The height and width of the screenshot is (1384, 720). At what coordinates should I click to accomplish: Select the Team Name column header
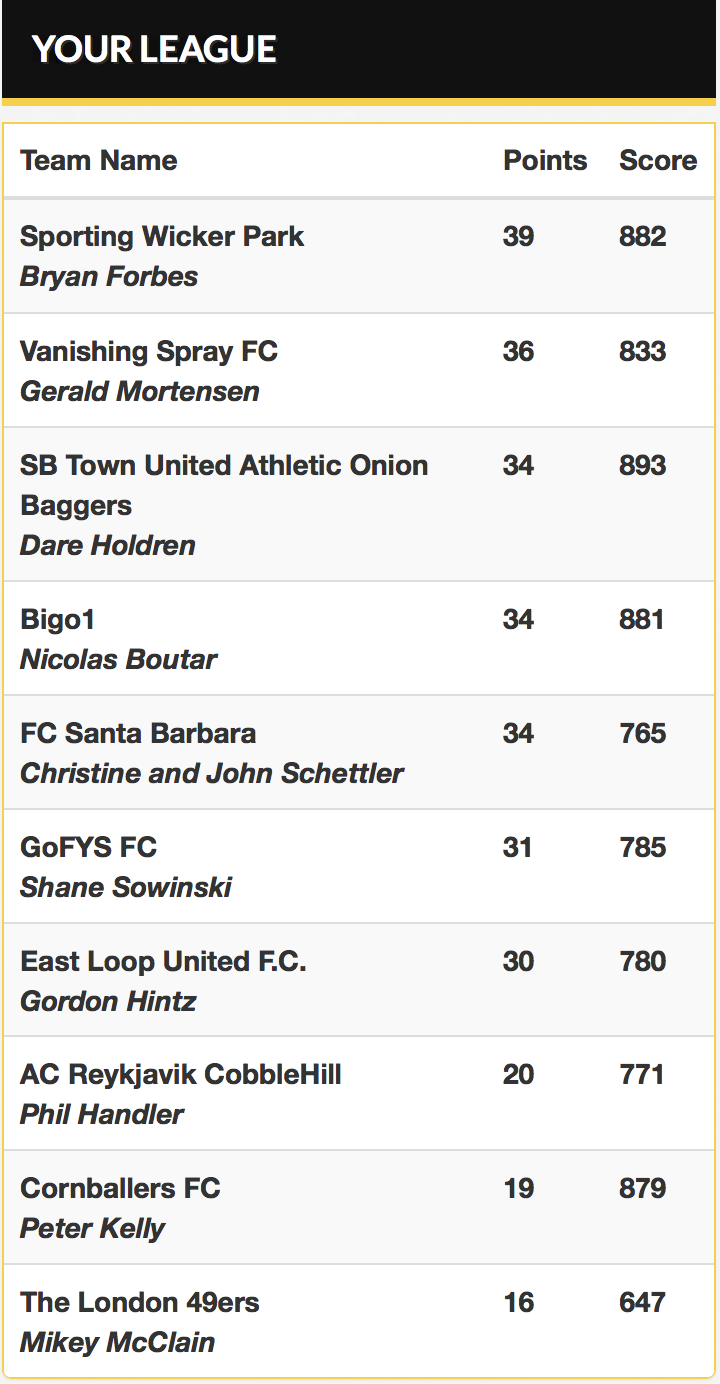tap(99, 160)
